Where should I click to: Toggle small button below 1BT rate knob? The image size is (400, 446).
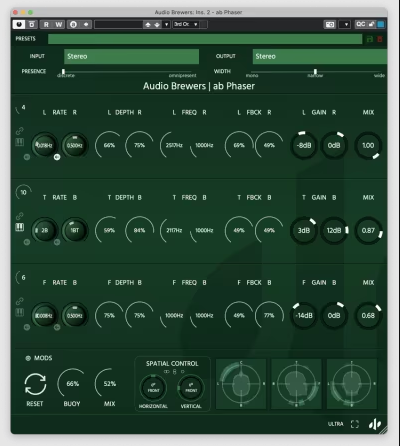[x=57, y=242]
